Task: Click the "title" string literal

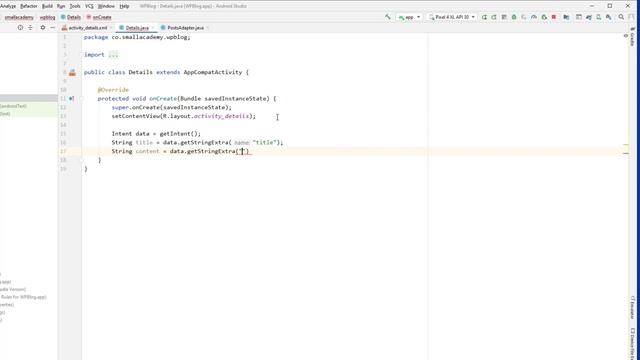Action: point(264,142)
